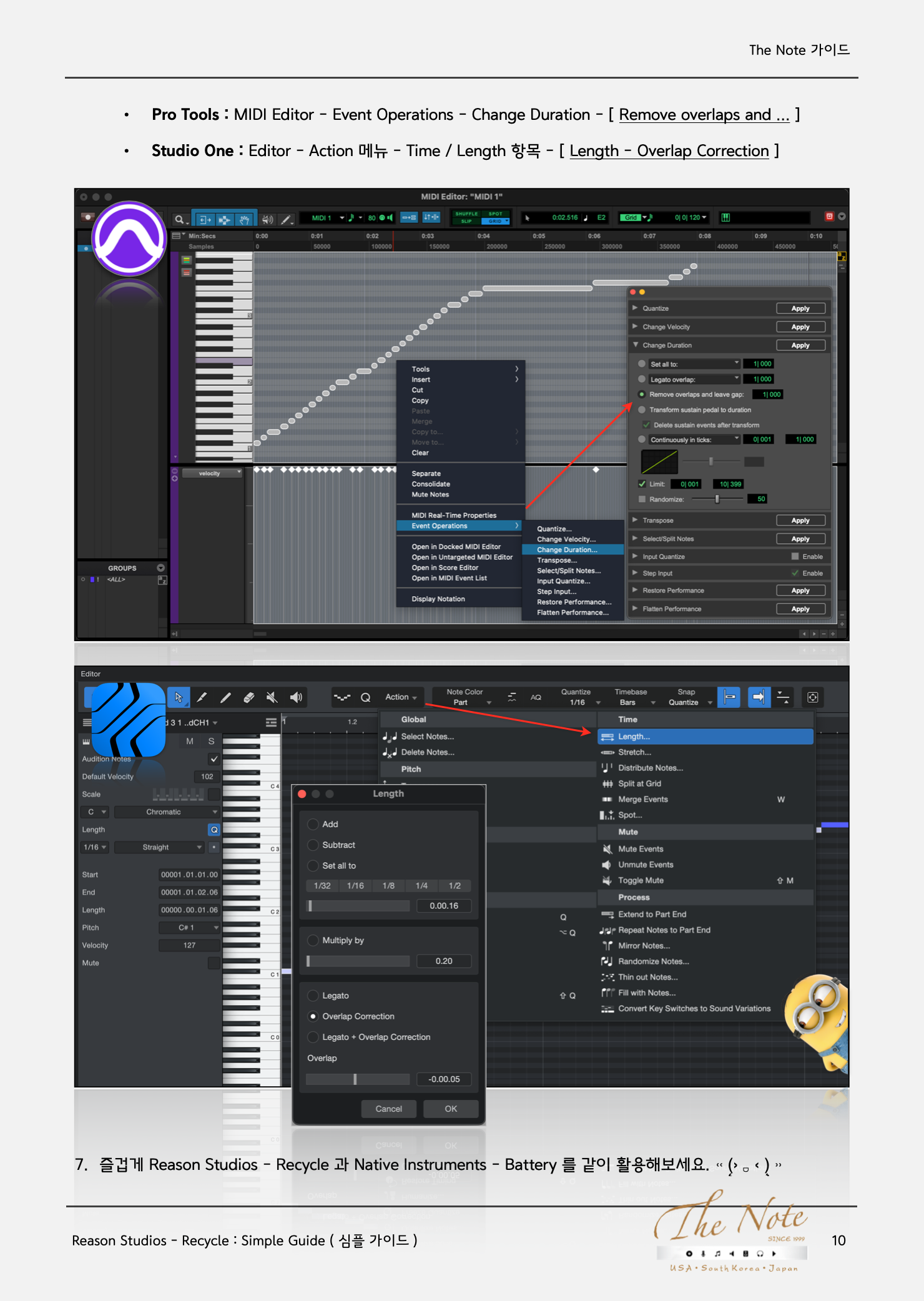This screenshot has height=1301, width=924.
Task: Click the Default Velocity field showing 102
Action: 207,777
